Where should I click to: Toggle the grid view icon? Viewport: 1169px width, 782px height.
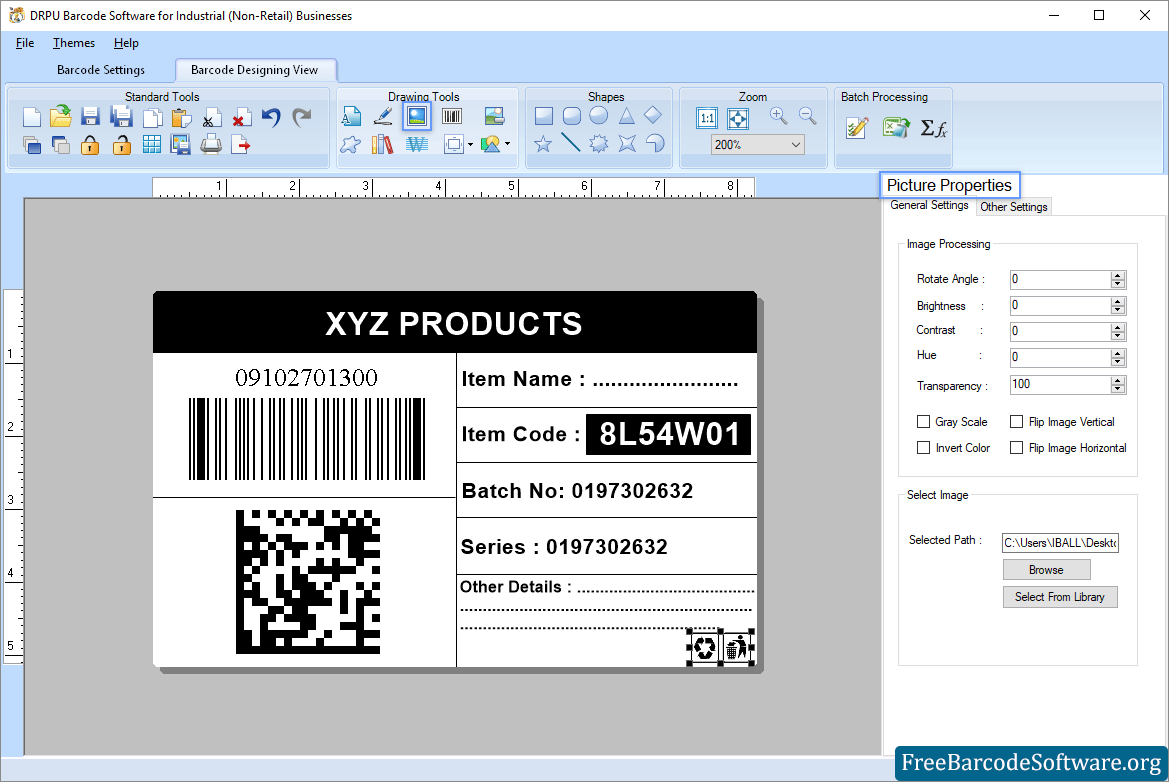coord(151,145)
